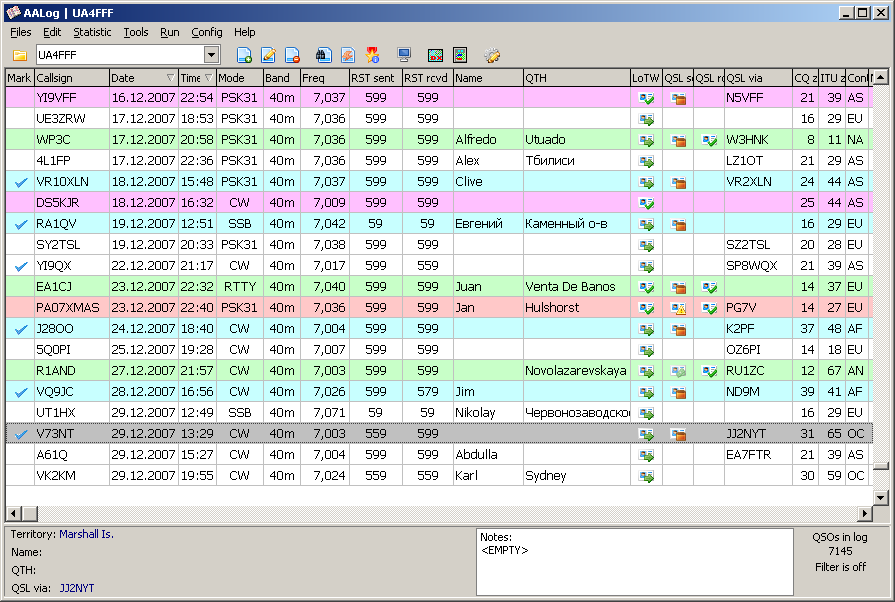The image size is (895, 602).
Task: Click the edit QSO pencil icon
Action: pos(269,55)
